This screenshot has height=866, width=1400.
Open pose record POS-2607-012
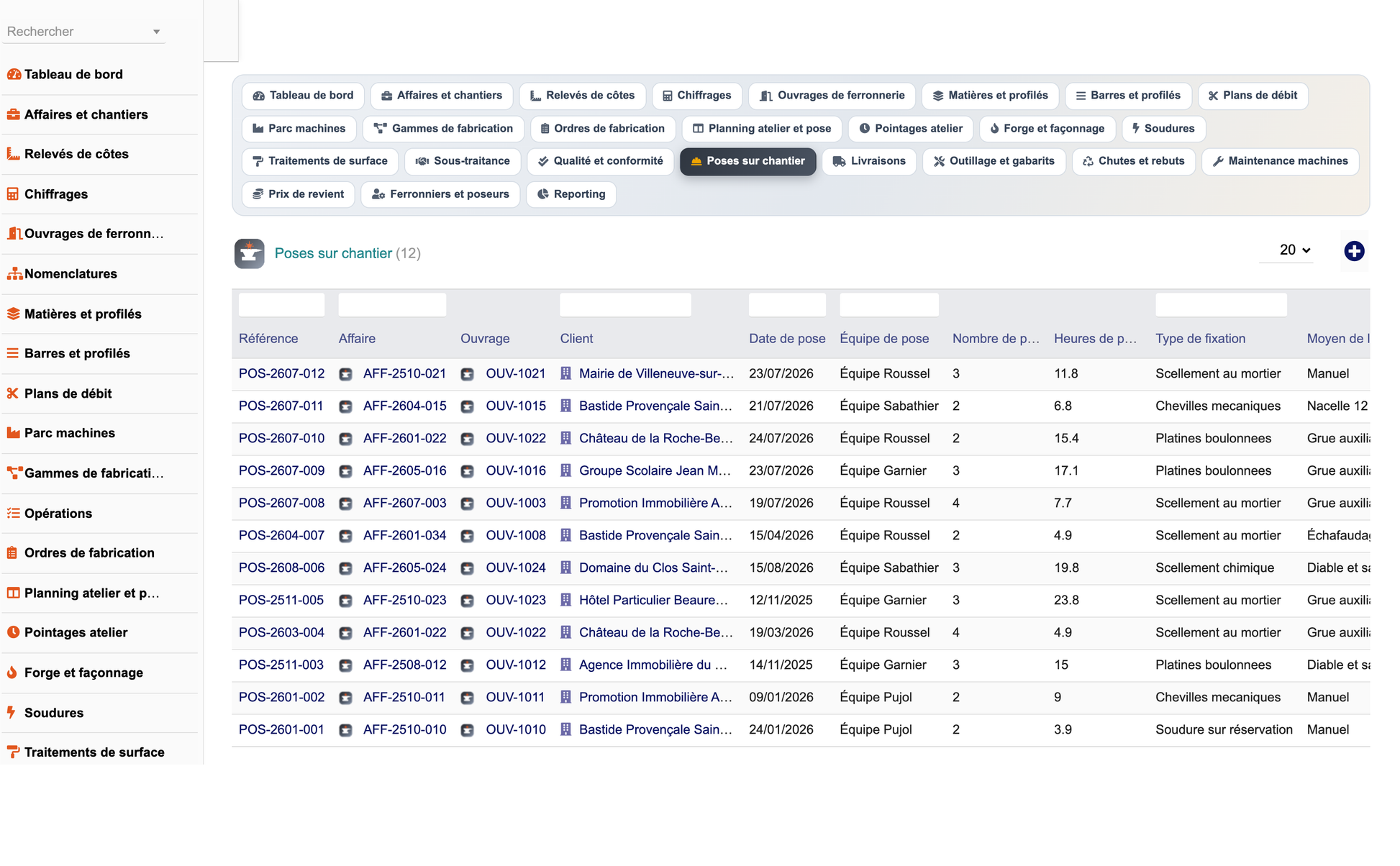(x=281, y=374)
